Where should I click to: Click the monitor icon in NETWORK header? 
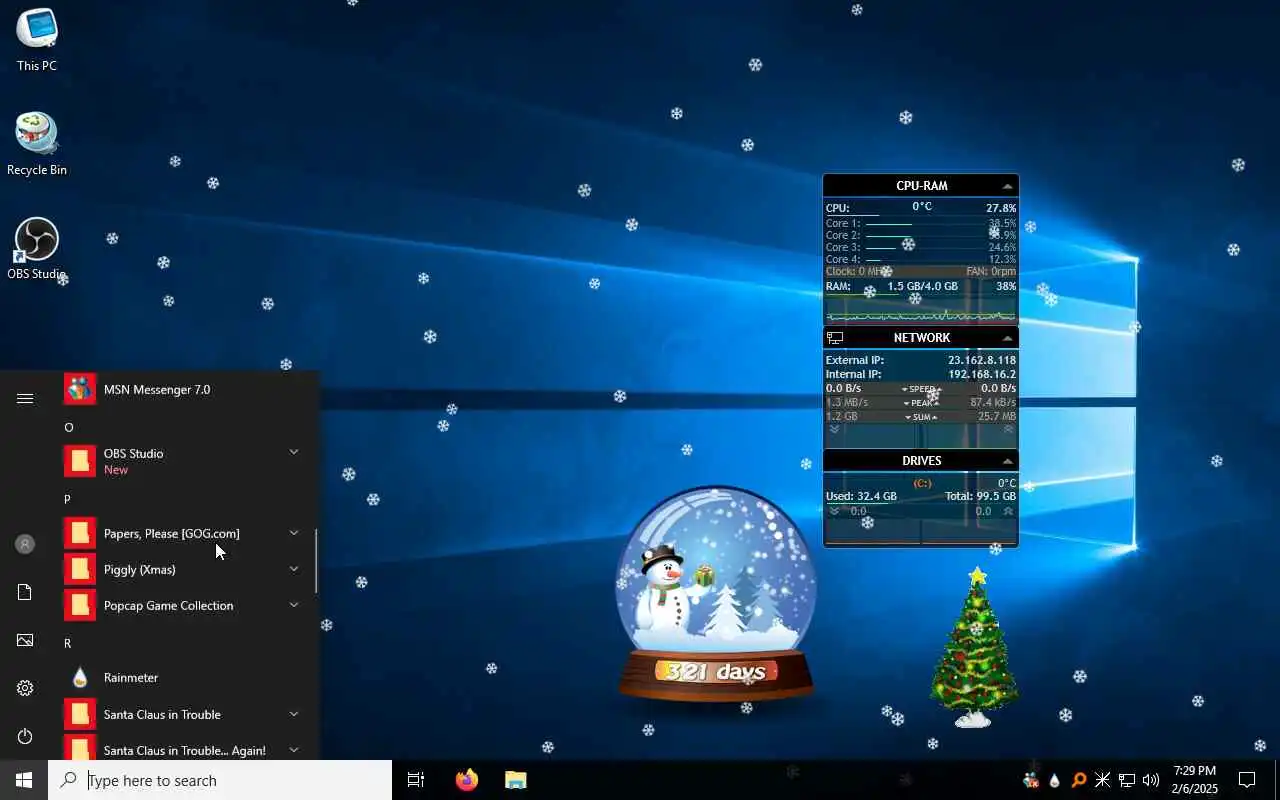click(x=835, y=338)
